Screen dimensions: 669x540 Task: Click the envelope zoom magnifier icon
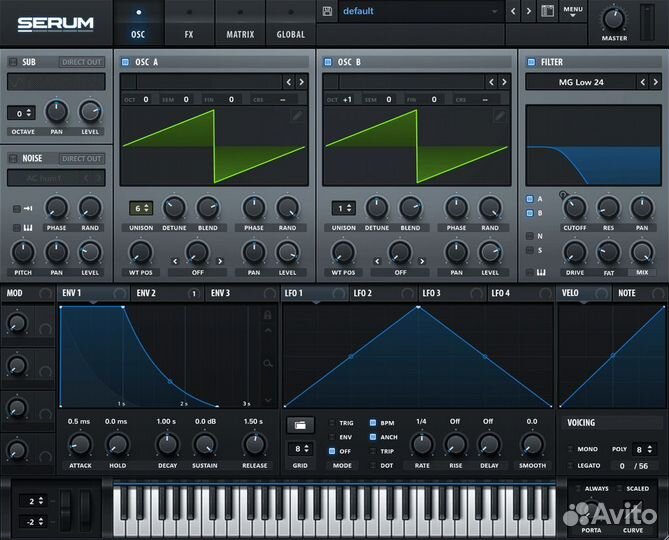point(267,363)
